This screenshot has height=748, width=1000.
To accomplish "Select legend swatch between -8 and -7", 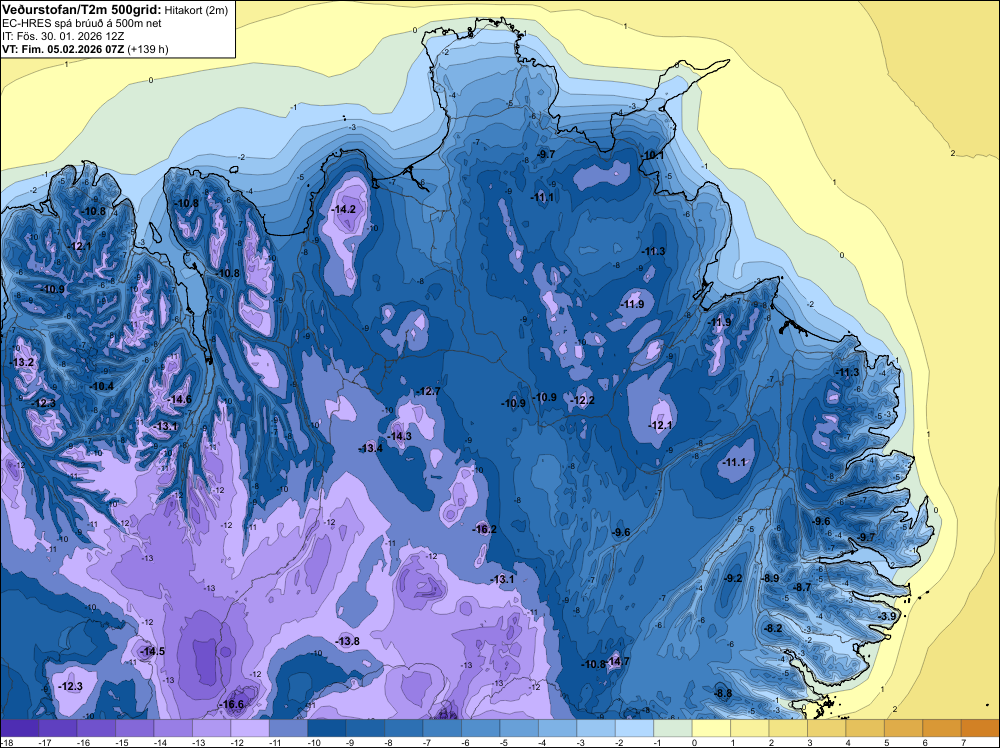I will 404,728.
